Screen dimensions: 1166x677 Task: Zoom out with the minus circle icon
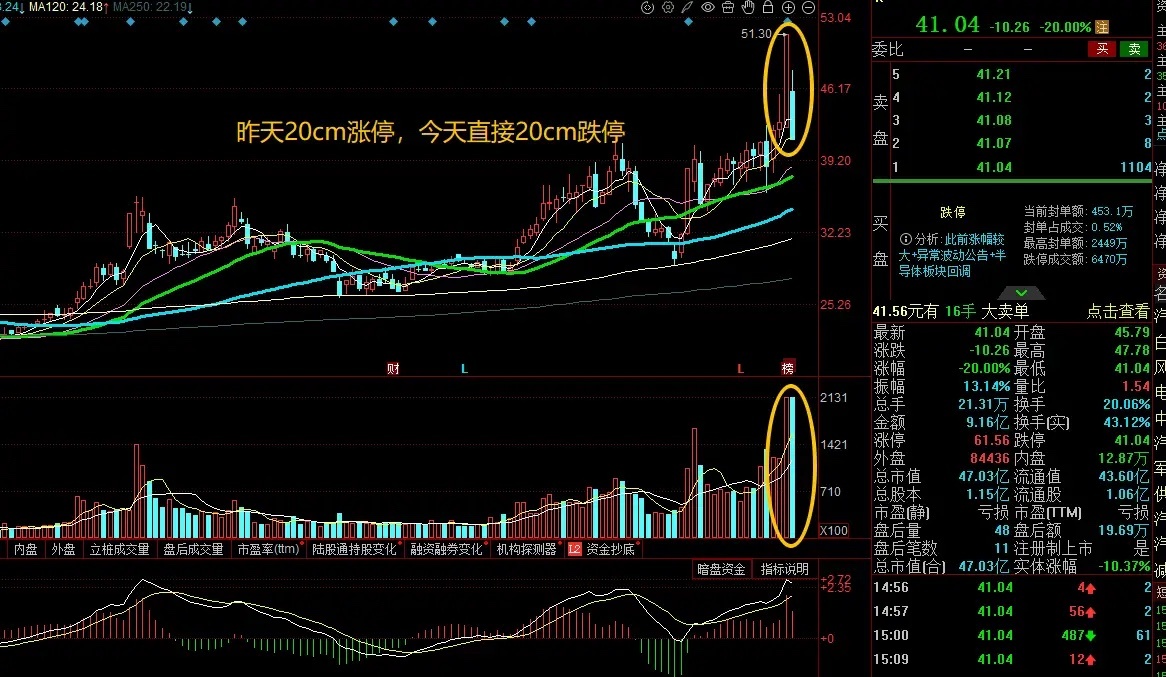pos(808,7)
